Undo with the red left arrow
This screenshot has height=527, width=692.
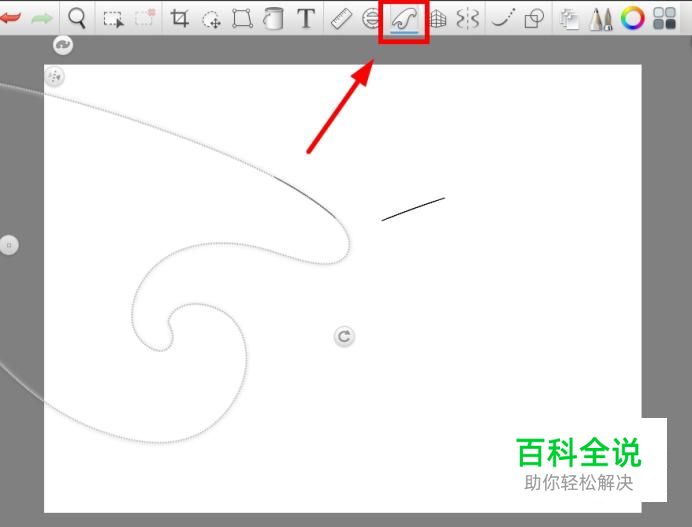coord(10,18)
